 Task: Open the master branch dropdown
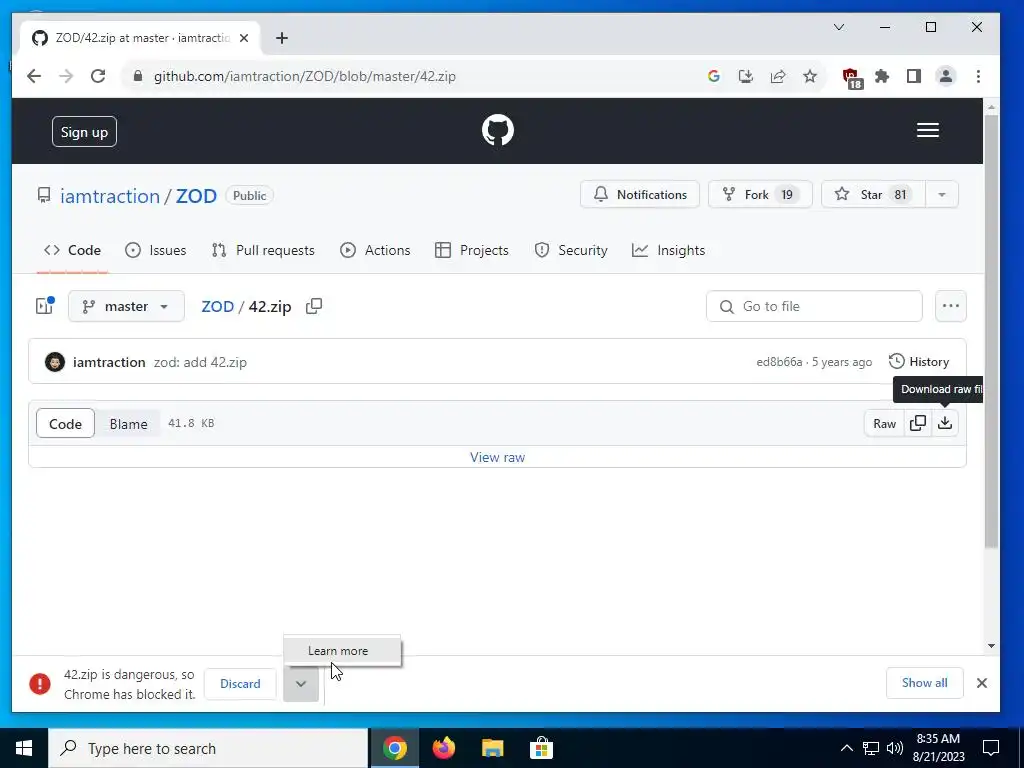(x=126, y=306)
